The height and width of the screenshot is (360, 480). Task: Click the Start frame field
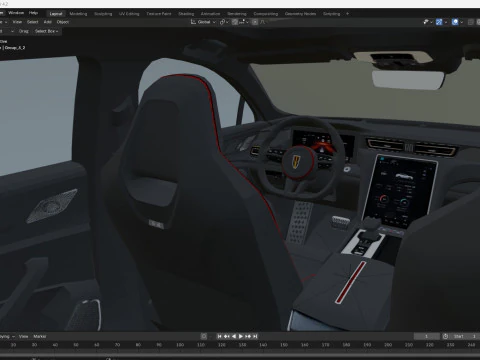465,336
